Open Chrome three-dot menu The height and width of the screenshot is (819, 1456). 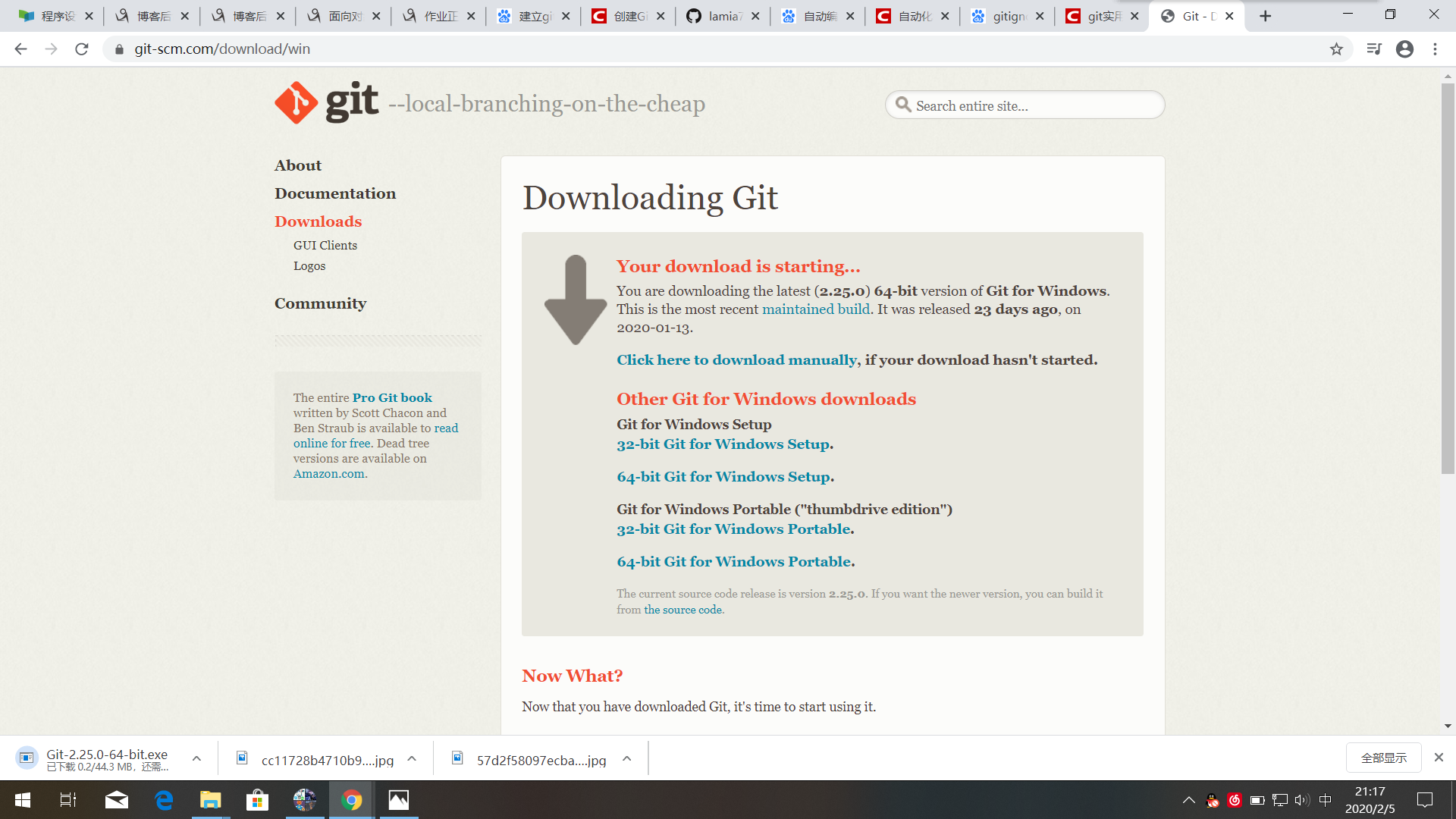click(1435, 49)
